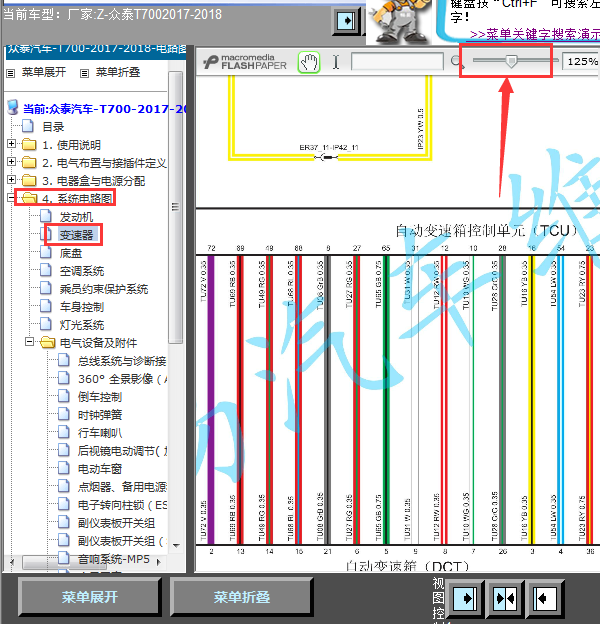This screenshot has height=624, width=600.
Task: Open the 总线系统与诊断接 item
Action: click(122, 361)
